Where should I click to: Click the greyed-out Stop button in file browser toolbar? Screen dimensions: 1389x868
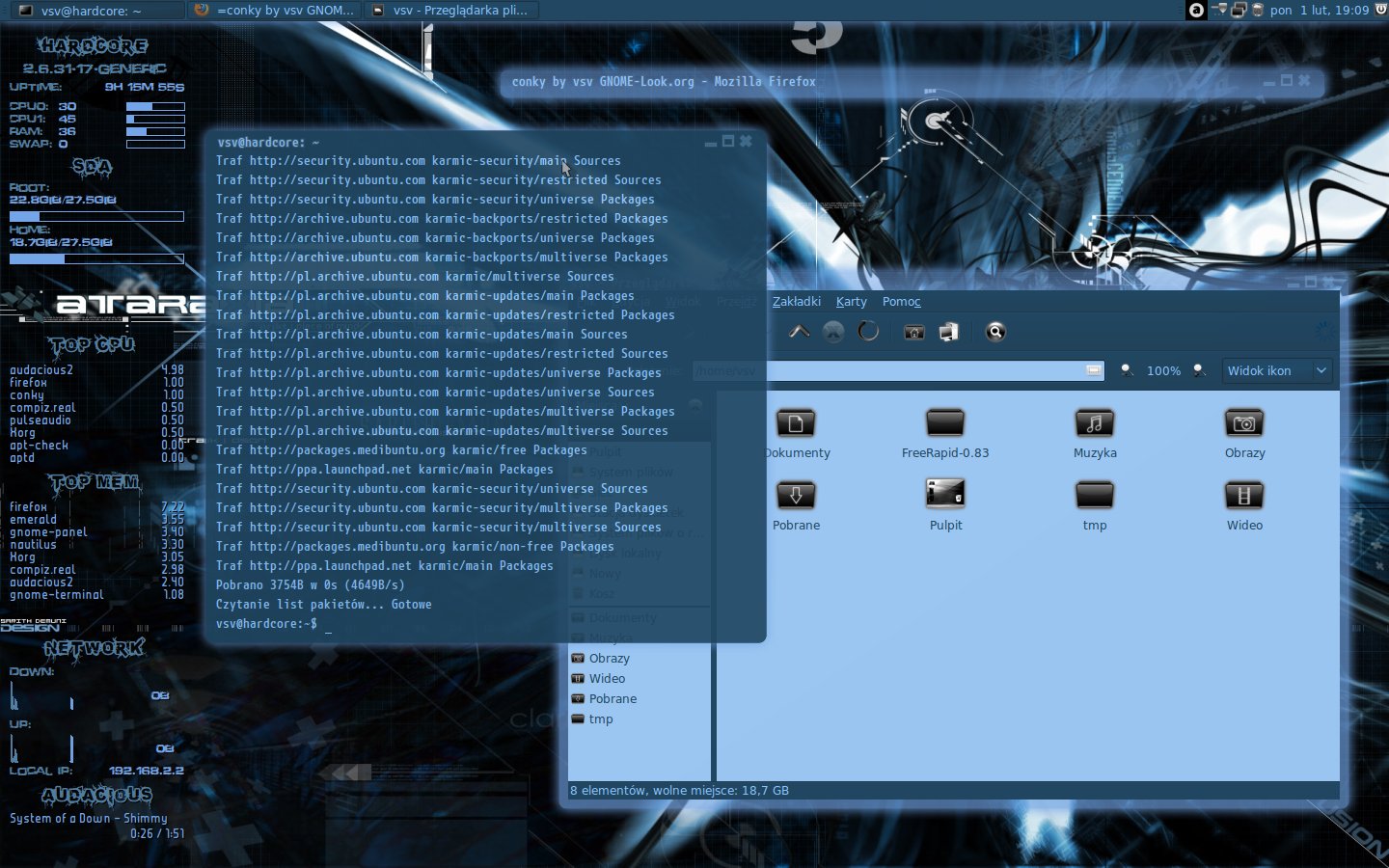(833, 332)
